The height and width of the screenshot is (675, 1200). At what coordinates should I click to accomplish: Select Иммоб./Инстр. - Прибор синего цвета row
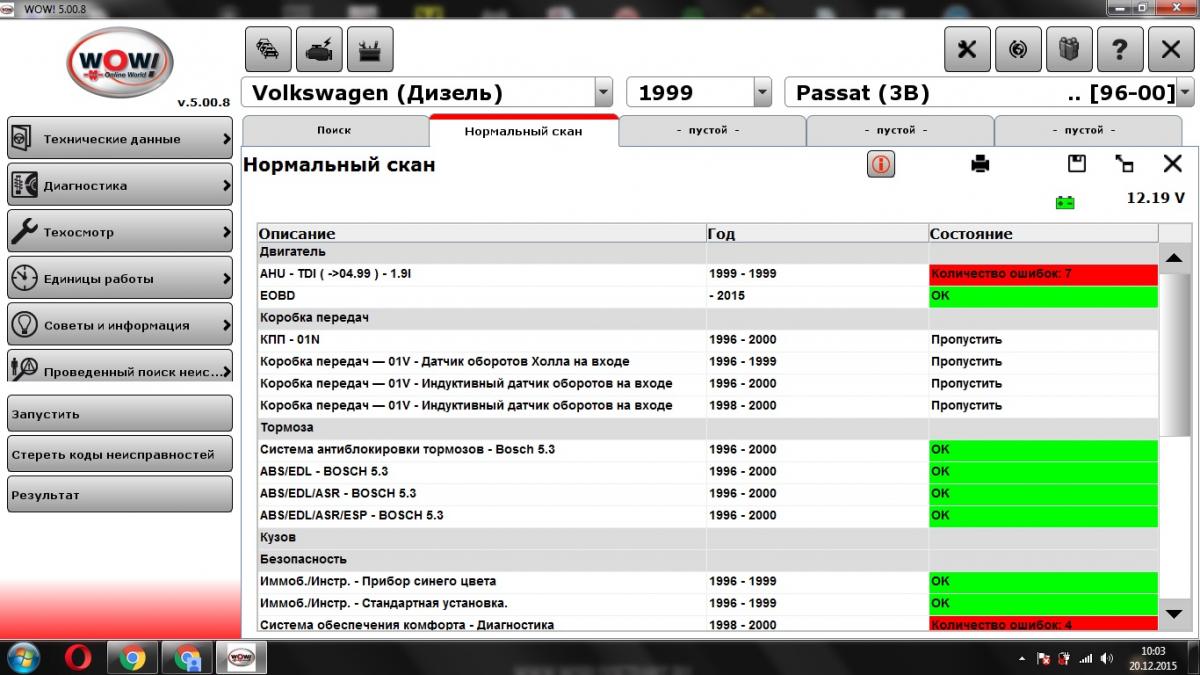click(x=708, y=582)
